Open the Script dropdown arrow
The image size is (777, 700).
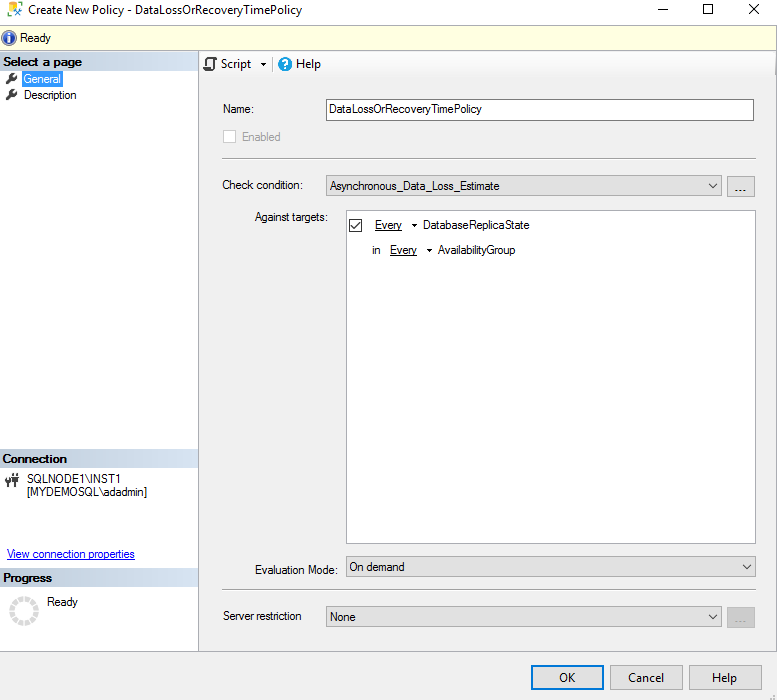[263, 64]
